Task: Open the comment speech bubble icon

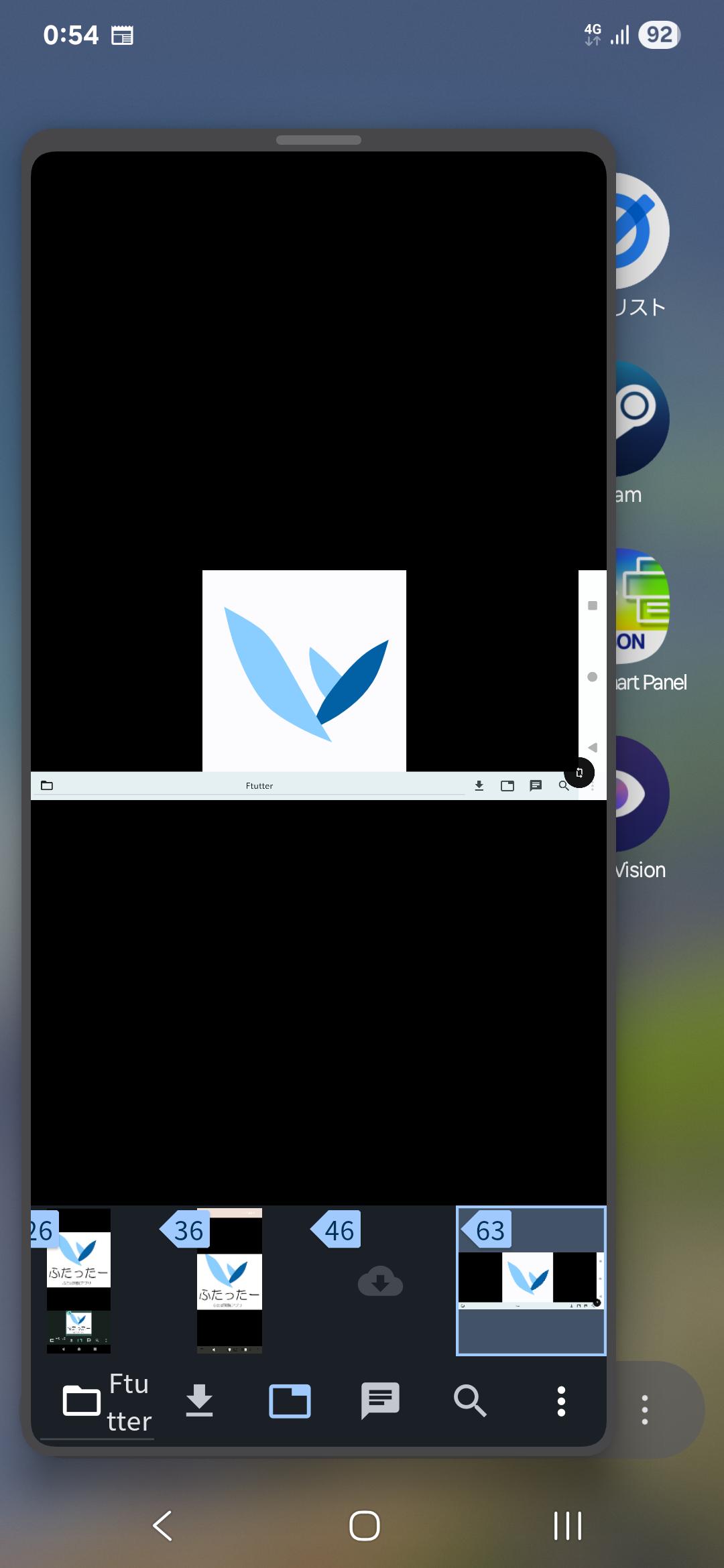Action: click(380, 1400)
